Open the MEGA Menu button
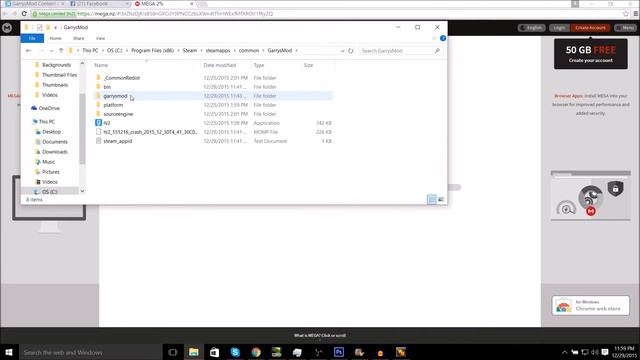This screenshot has width=640, height=360. (625, 28)
